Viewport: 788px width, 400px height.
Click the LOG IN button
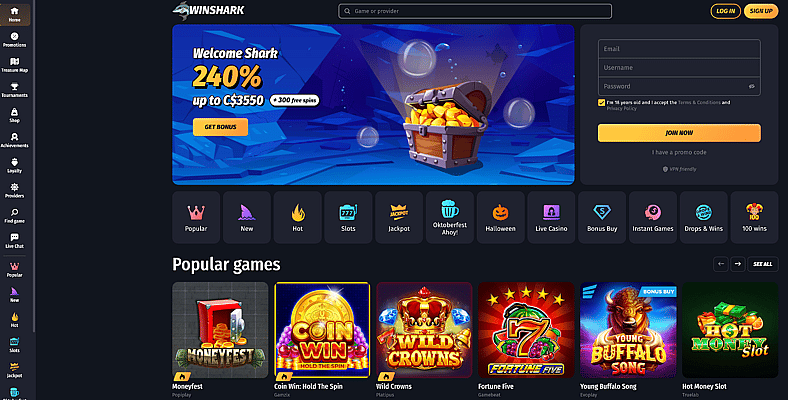[725, 11]
